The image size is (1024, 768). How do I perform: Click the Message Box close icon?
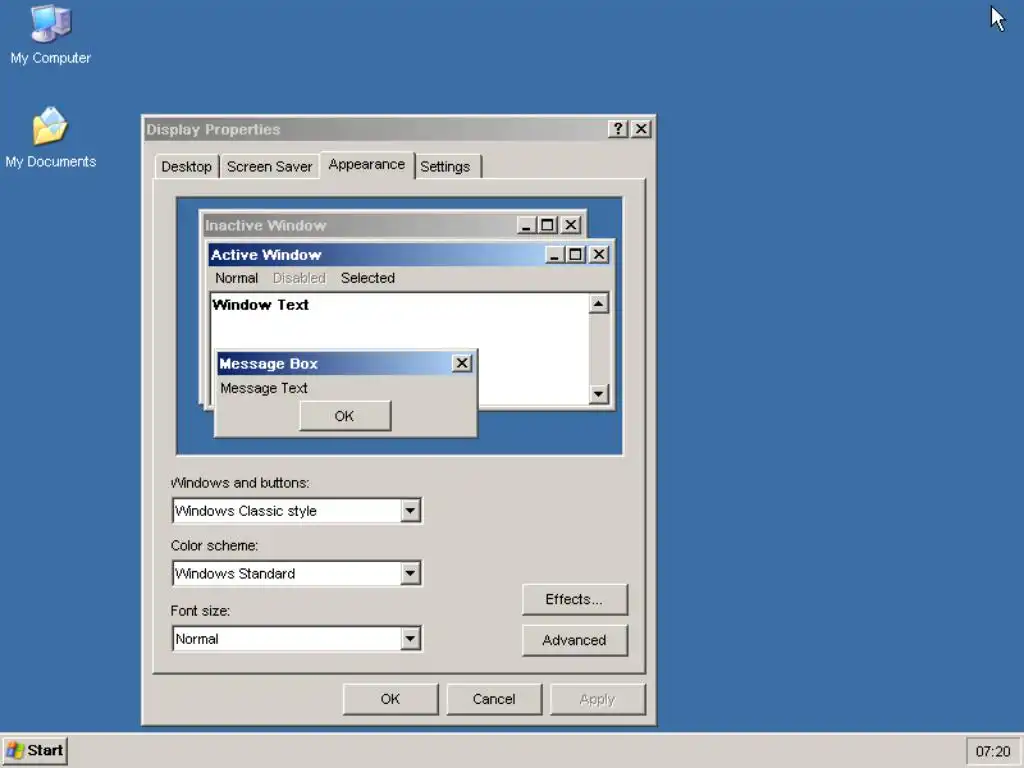coord(462,363)
